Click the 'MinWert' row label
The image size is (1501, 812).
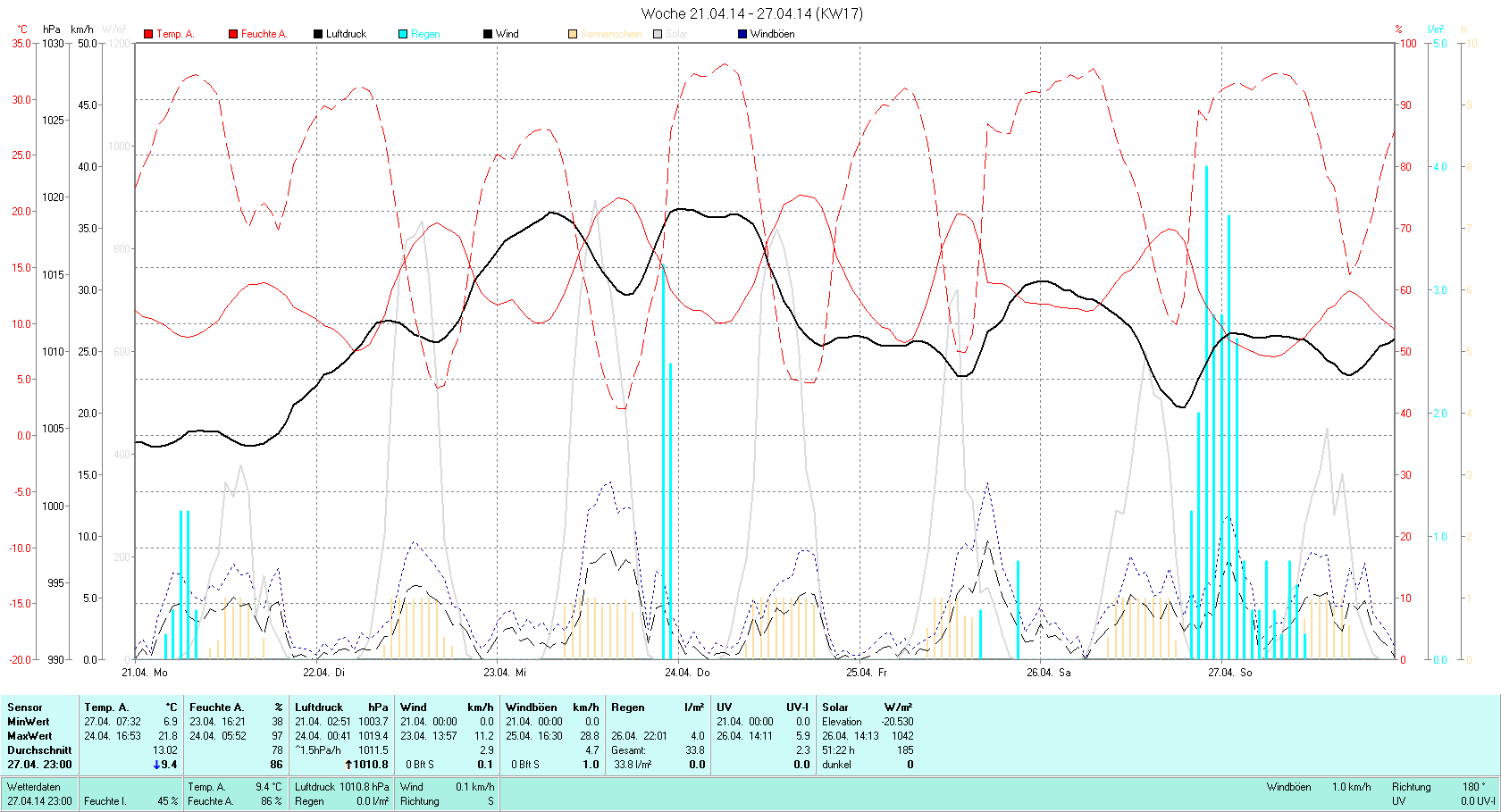pyautogui.click(x=29, y=722)
